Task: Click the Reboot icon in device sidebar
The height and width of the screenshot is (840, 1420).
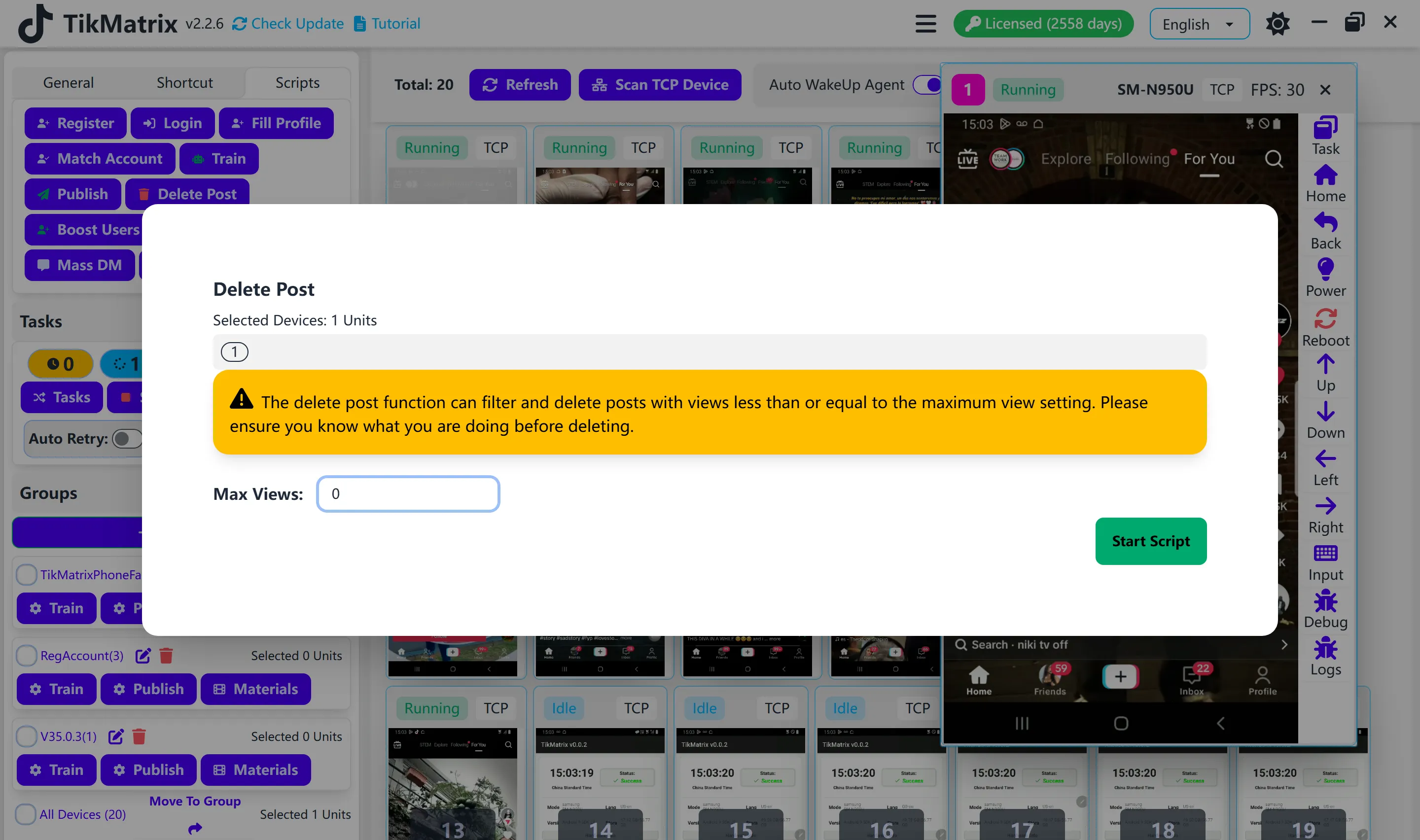Action: [x=1325, y=320]
